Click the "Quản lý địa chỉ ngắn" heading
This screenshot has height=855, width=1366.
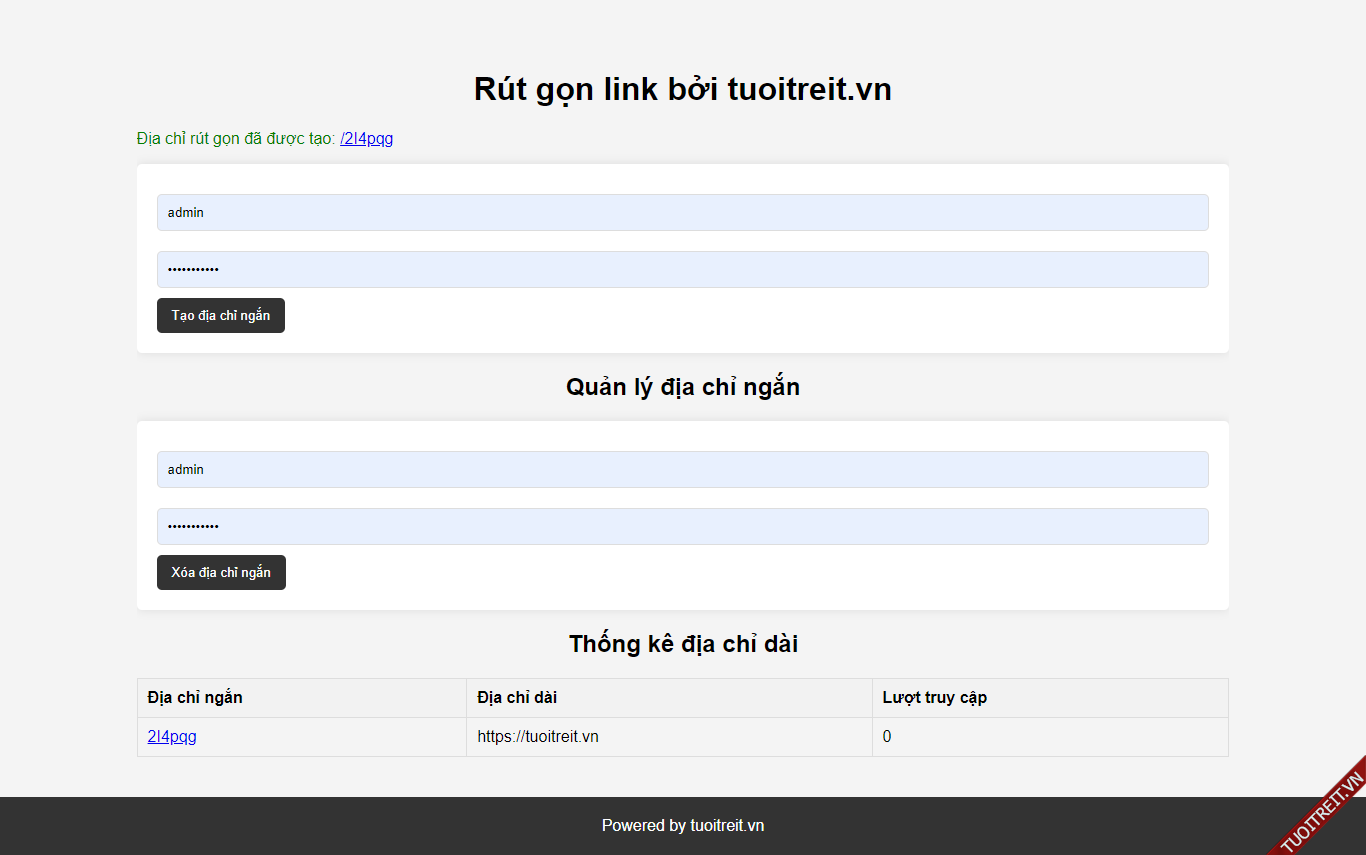pyautogui.click(x=682, y=387)
